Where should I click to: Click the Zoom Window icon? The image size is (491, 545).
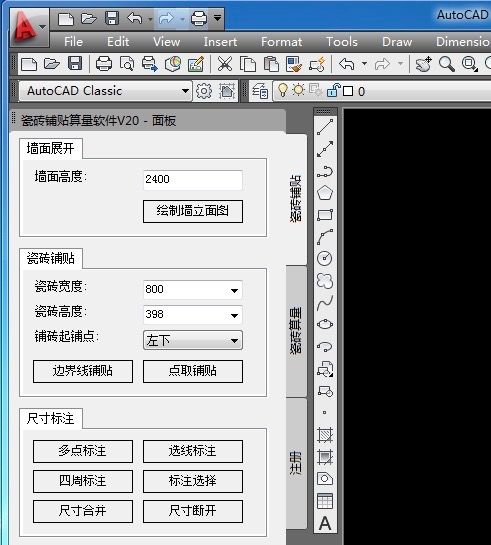click(x=470, y=64)
